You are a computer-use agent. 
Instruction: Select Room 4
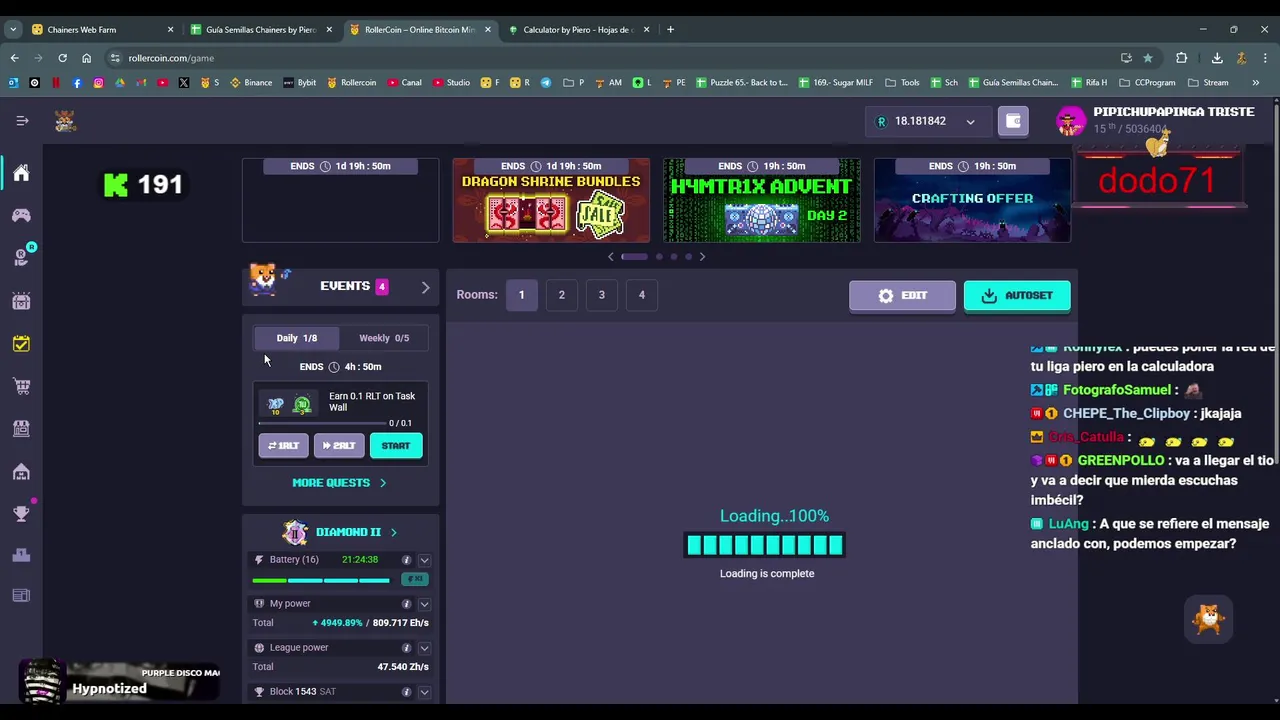coord(641,295)
